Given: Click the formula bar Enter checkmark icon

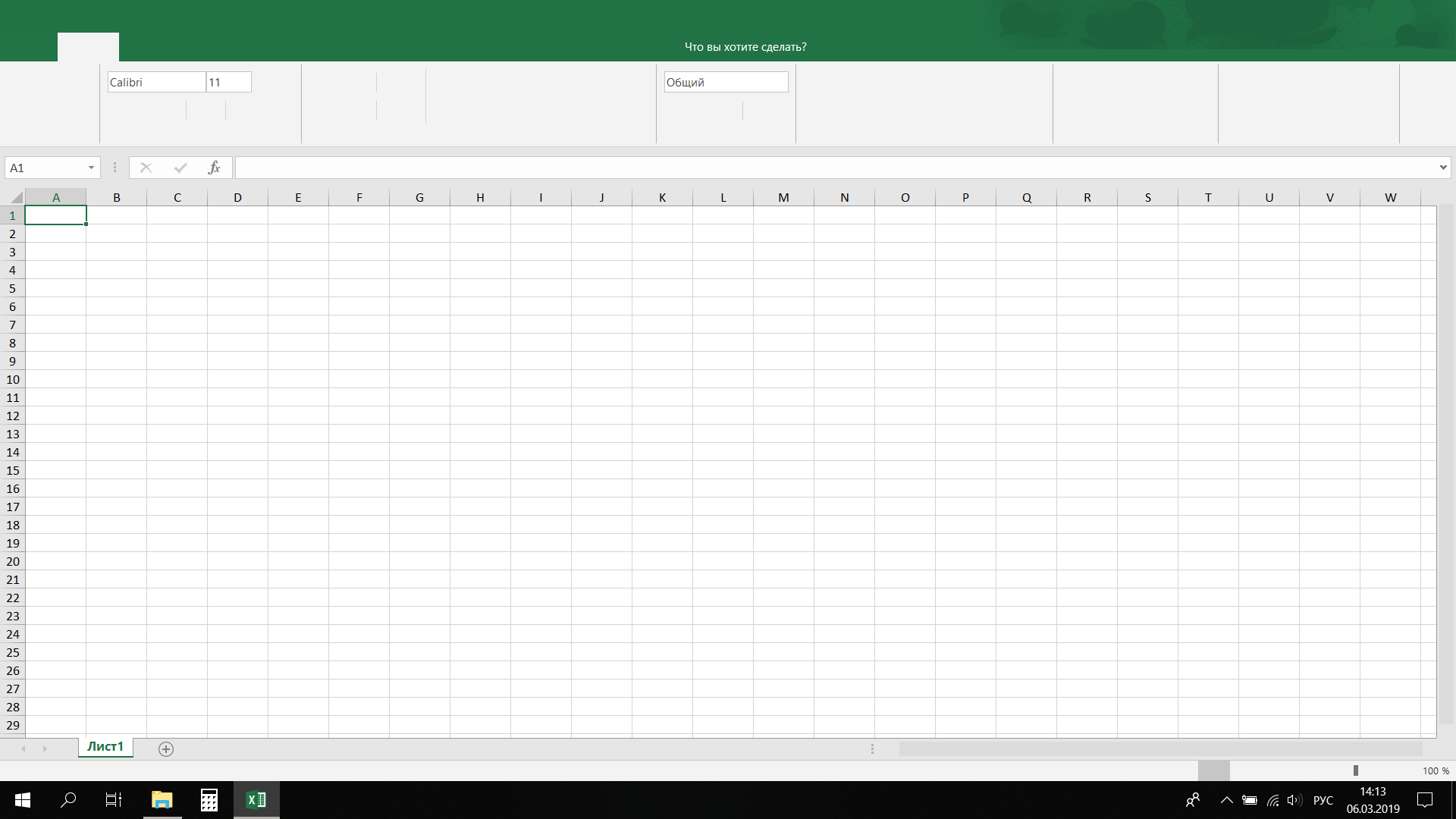Looking at the screenshot, I should [180, 168].
